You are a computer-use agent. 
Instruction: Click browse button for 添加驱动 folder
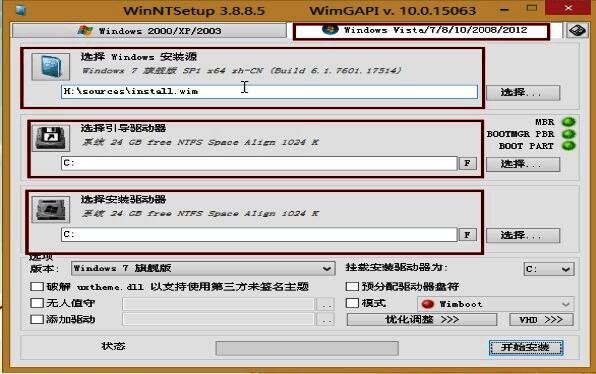tap(326, 320)
